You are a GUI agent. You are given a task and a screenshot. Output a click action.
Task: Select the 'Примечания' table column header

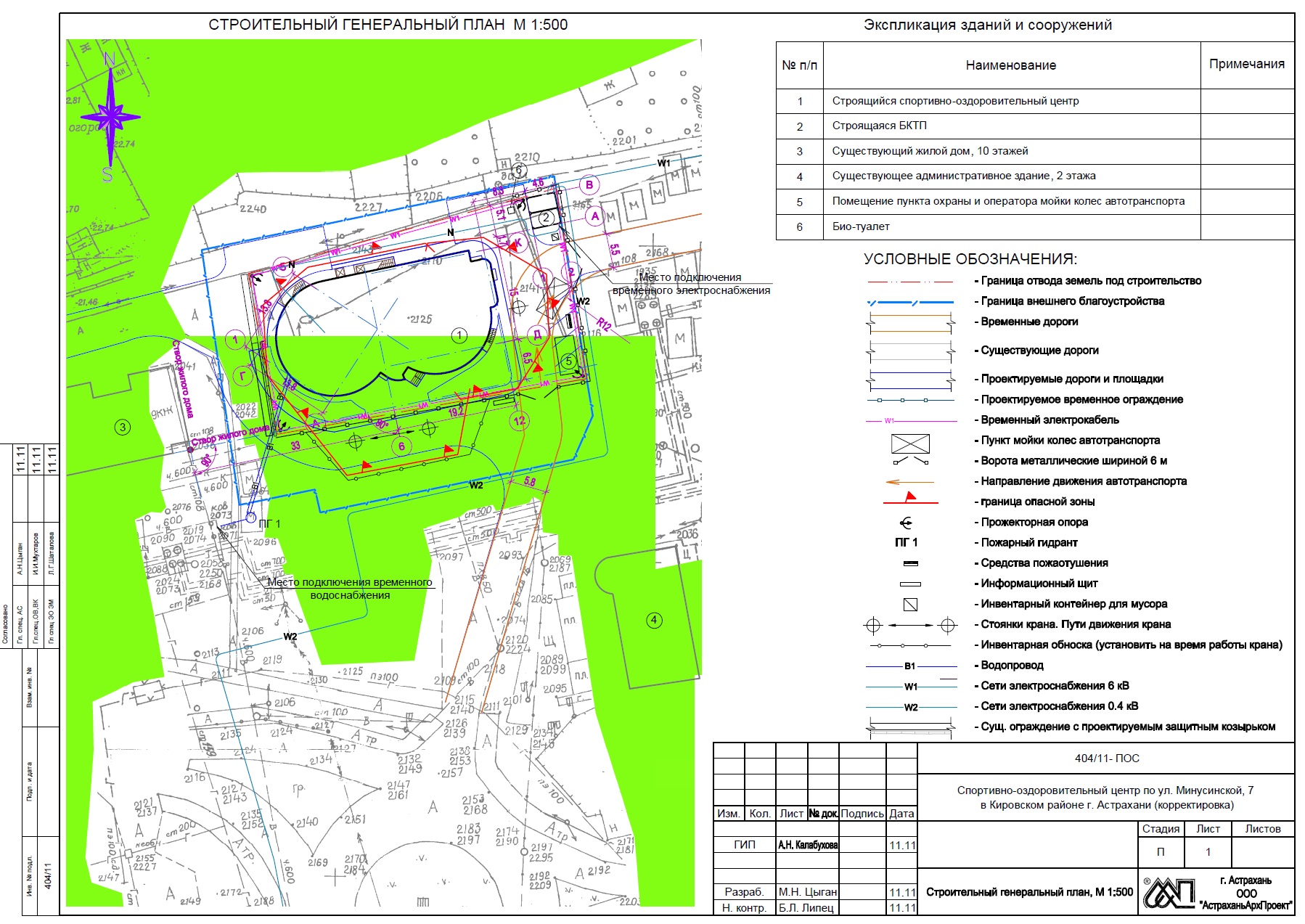point(1247,64)
